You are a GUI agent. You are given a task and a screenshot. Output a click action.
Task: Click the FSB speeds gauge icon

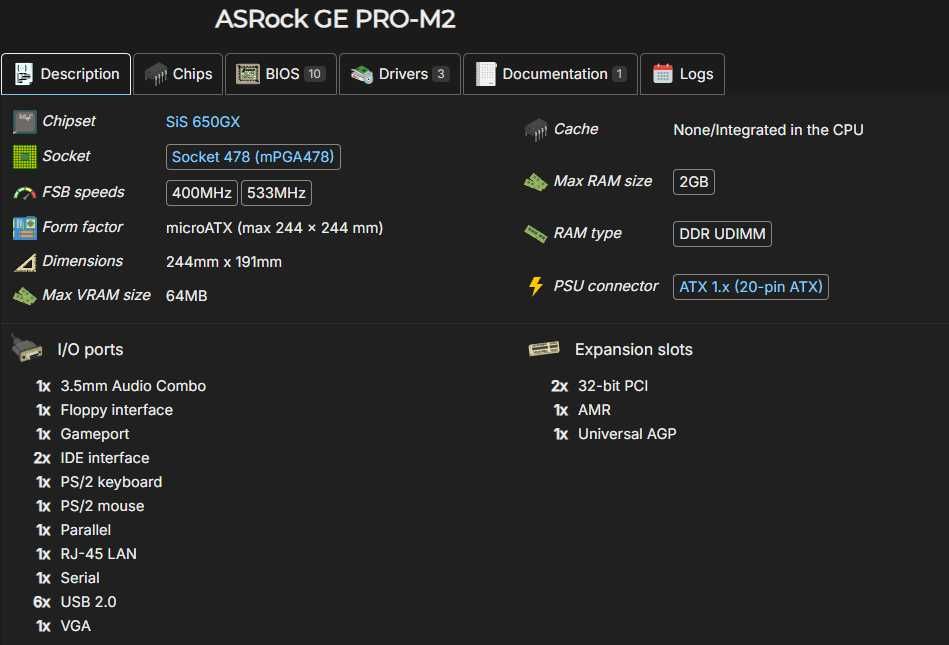[x=25, y=193]
